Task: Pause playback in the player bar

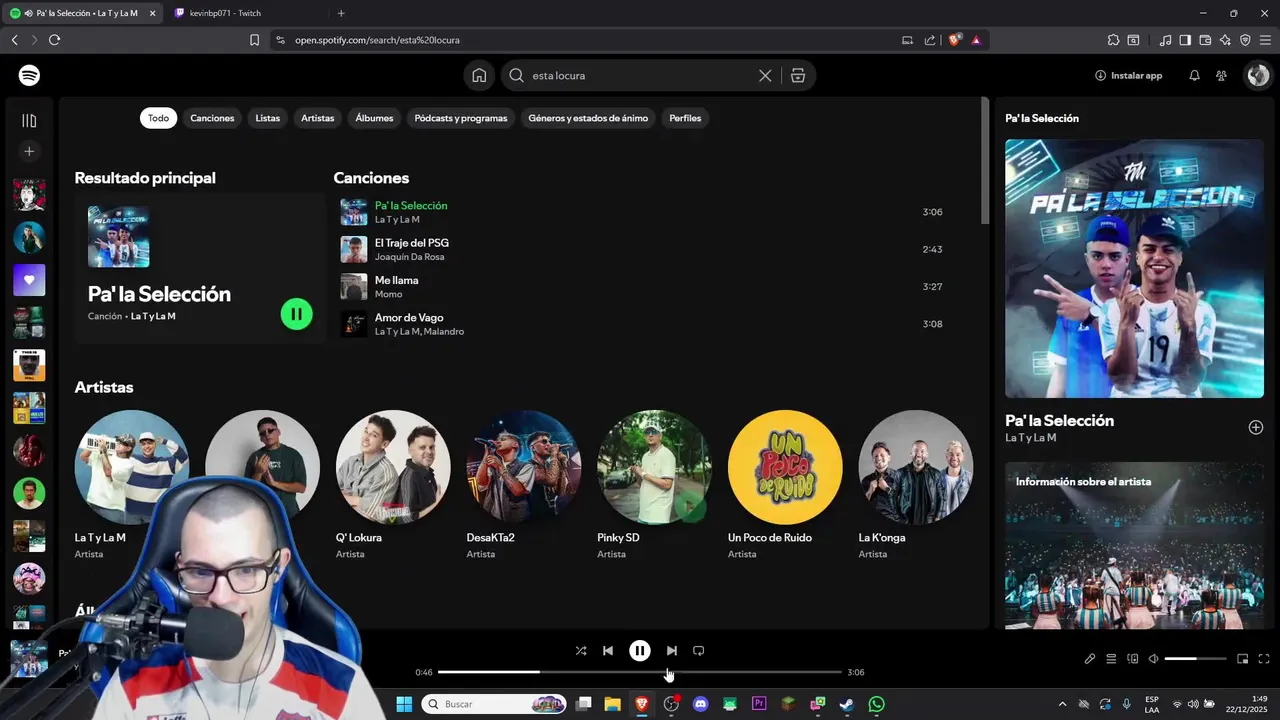Action: [x=640, y=651]
